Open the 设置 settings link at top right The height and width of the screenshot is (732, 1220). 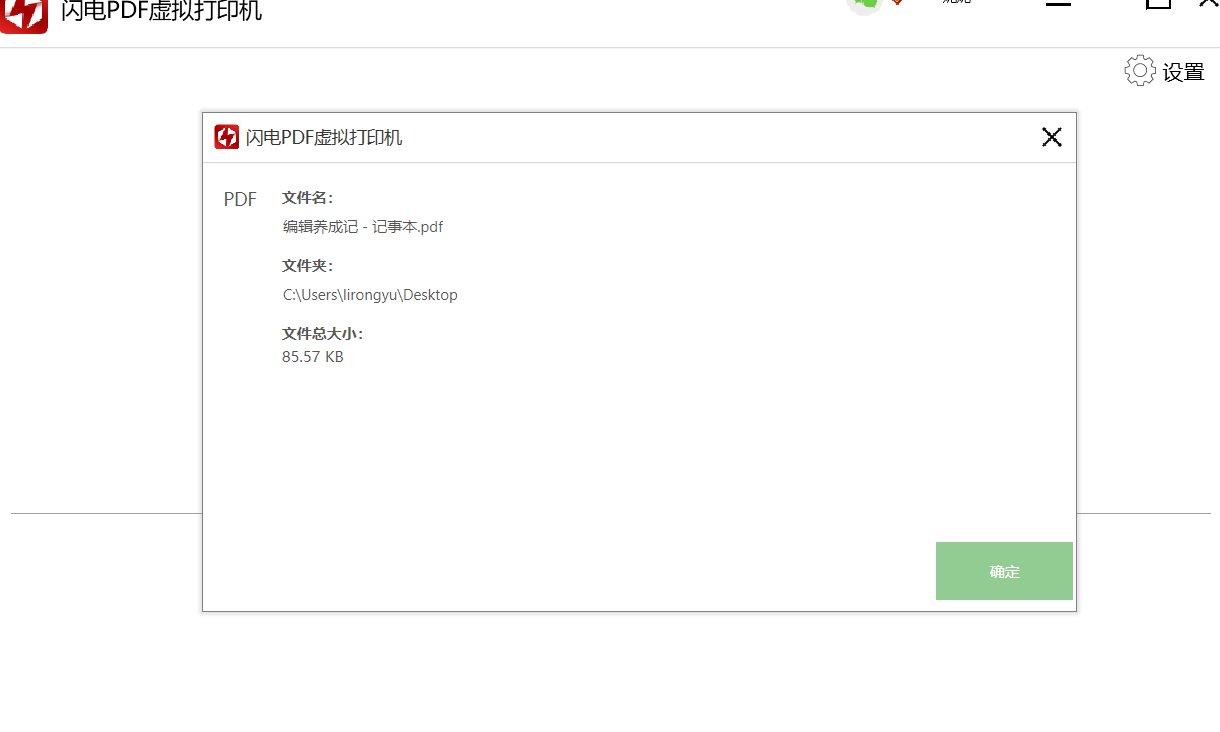click(x=1184, y=71)
